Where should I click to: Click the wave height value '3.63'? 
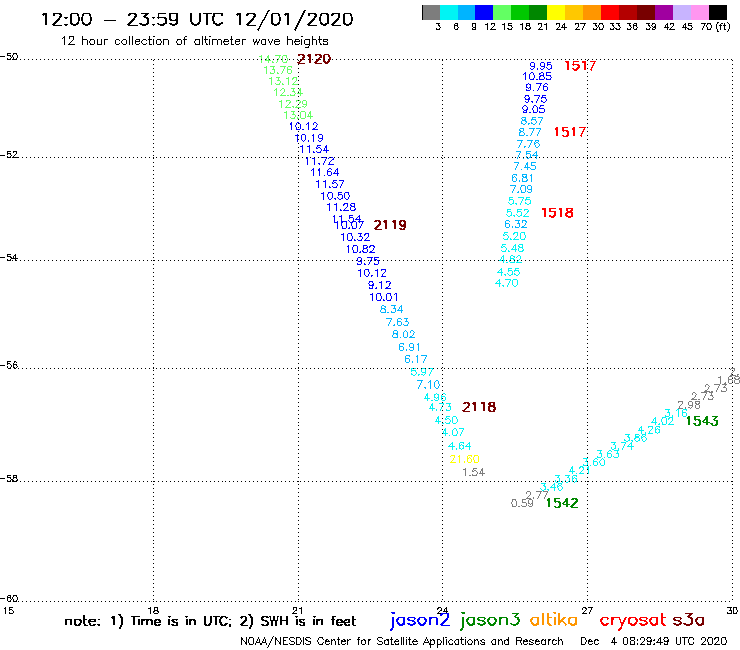coord(608,454)
